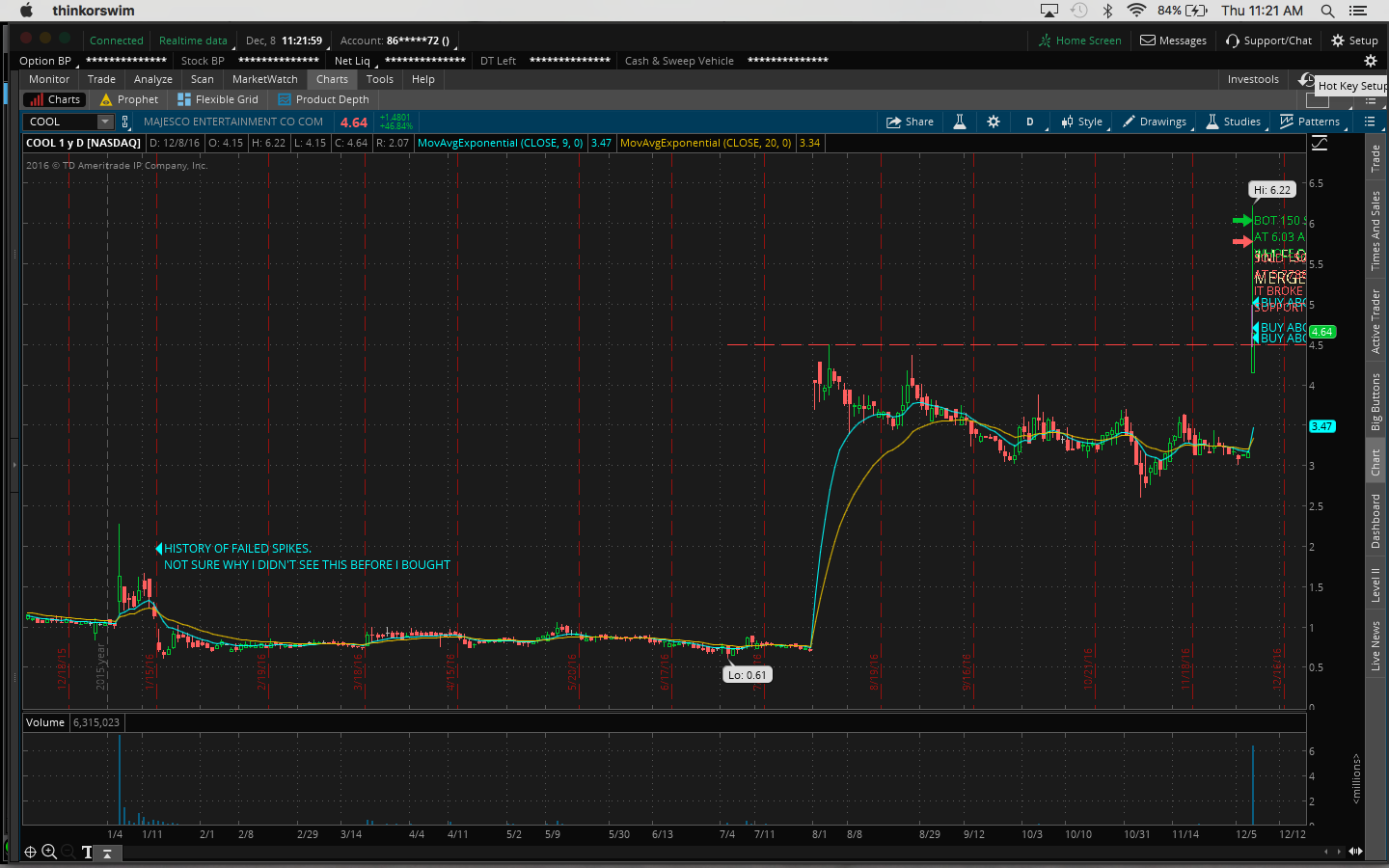Click the zoom in magnifier icon
Viewport: 1389px width, 868px height.
pos(49,852)
